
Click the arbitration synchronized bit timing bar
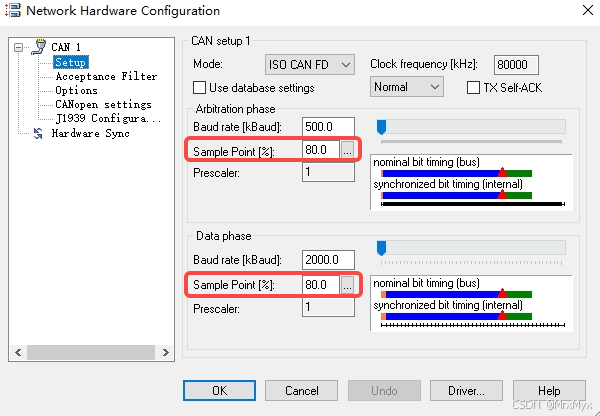point(457,195)
